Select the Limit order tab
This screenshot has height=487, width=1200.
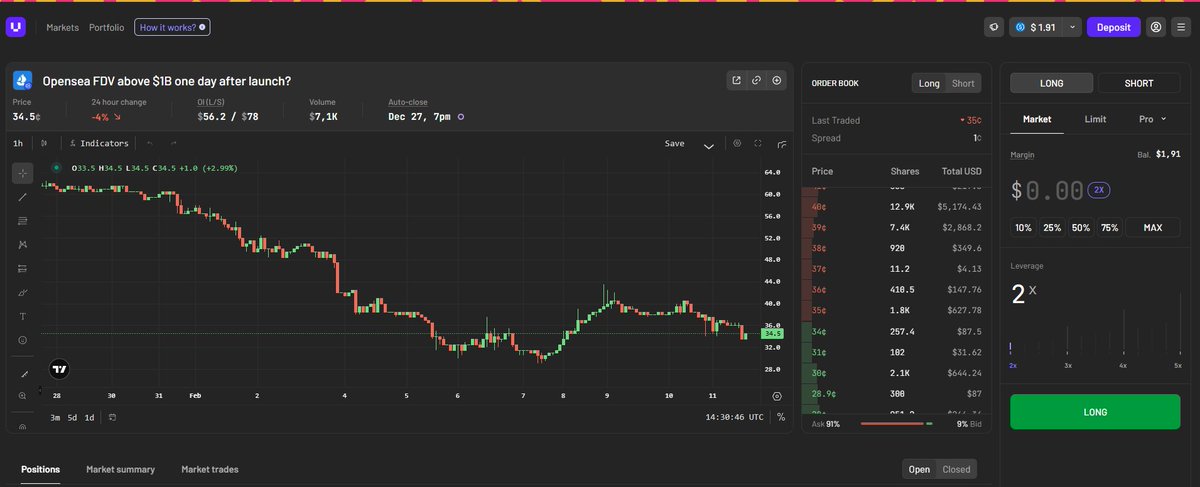(x=1095, y=119)
